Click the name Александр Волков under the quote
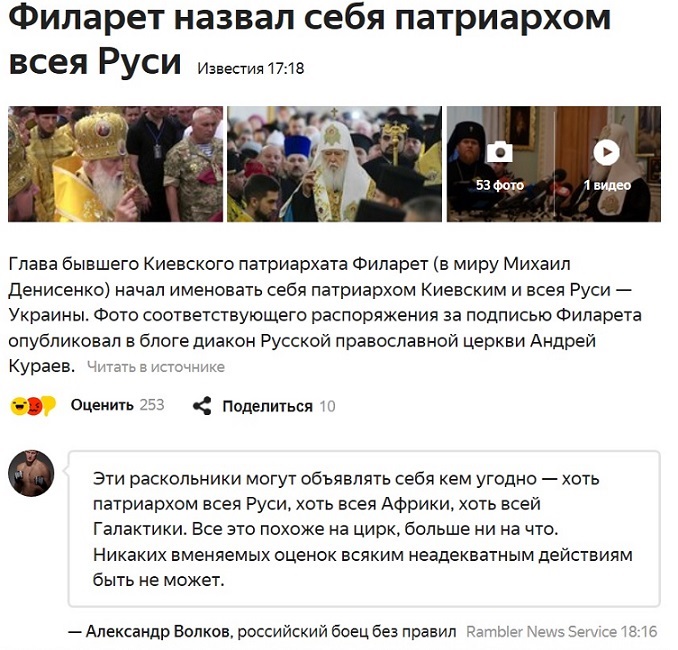This screenshot has height=650, width=678. (x=157, y=631)
